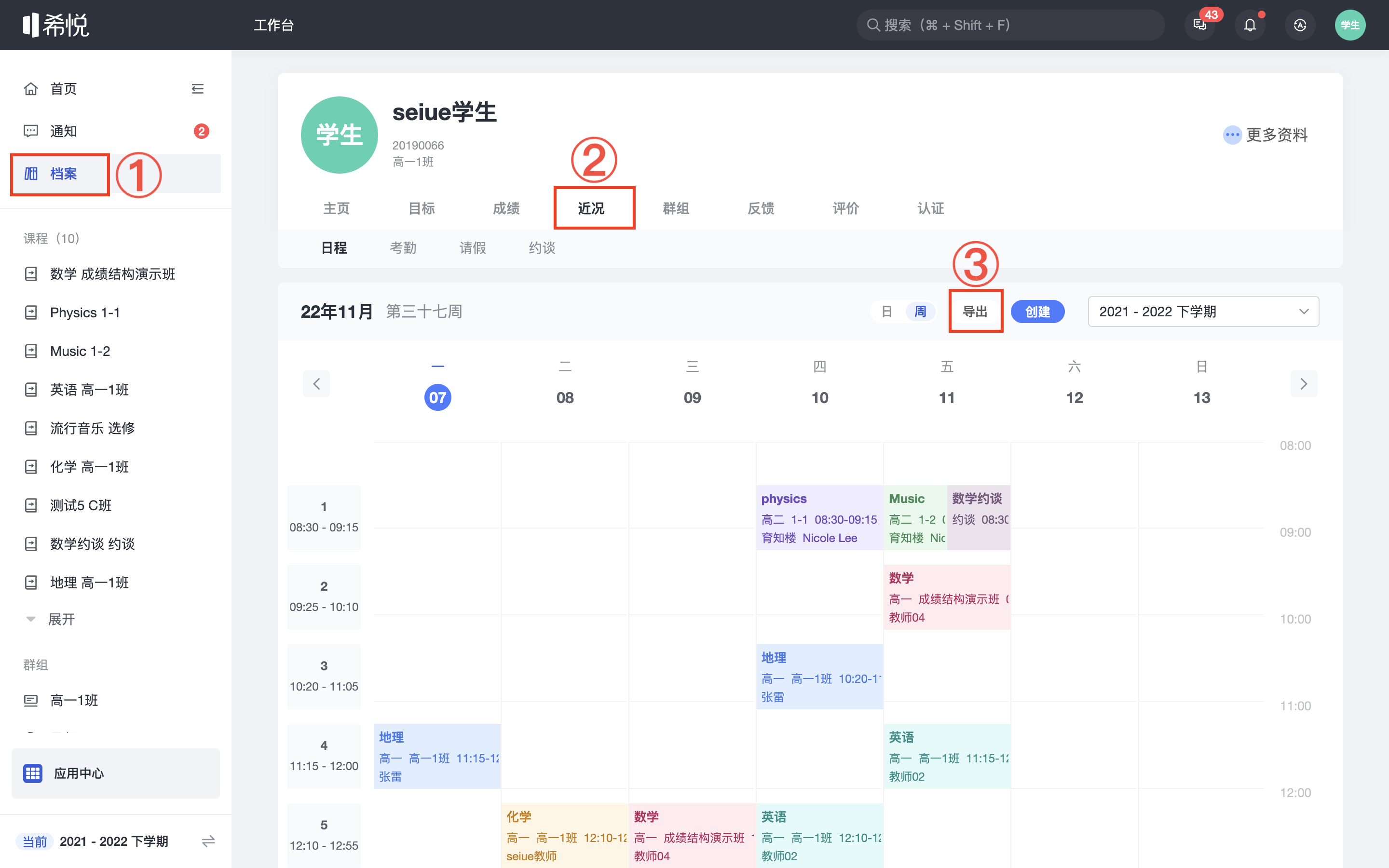Select date 07 in the week header
Viewport: 1389px width, 868px height.
point(437,397)
